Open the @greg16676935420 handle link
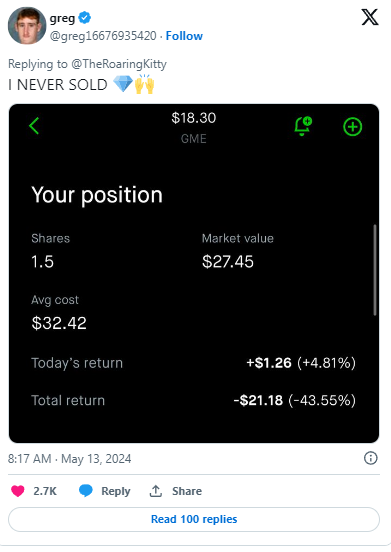 point(103,36)
